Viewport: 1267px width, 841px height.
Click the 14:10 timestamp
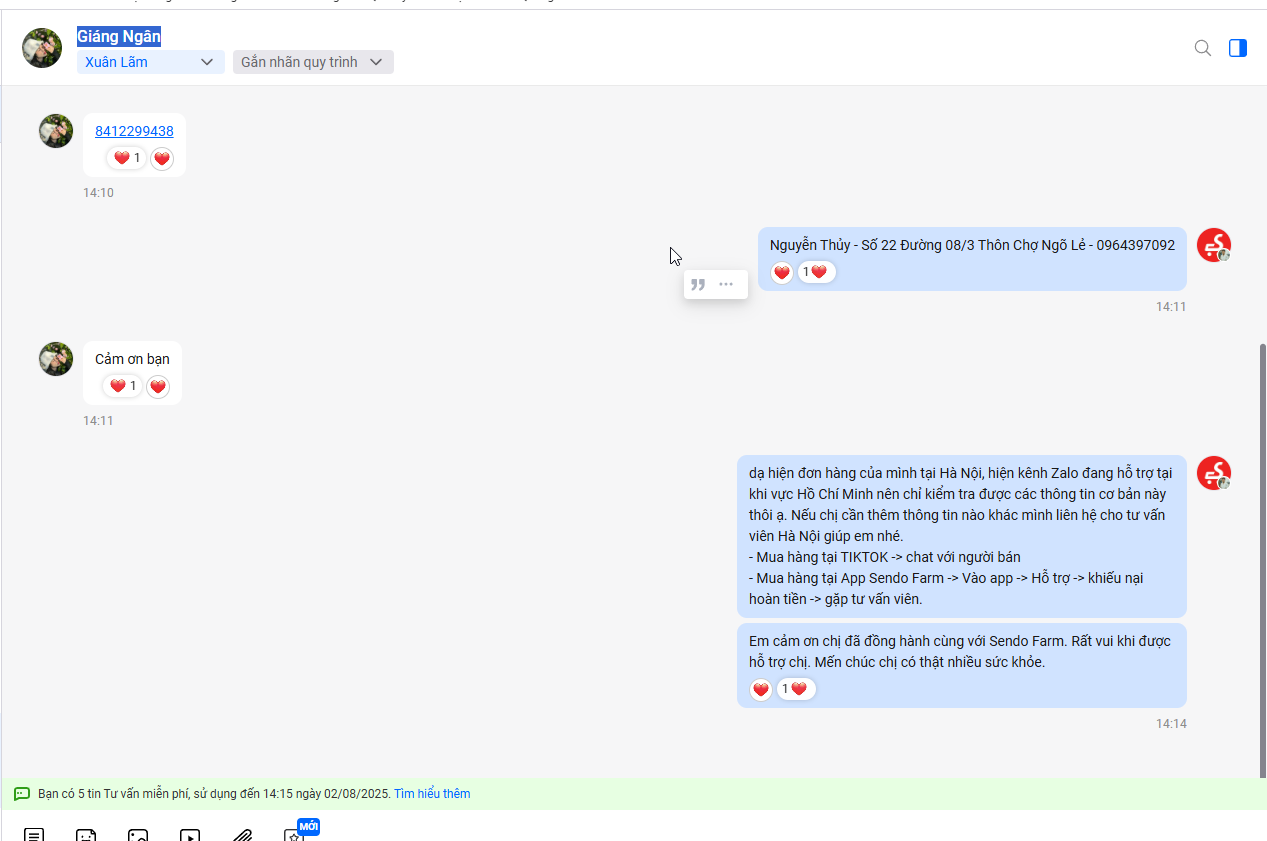point(98,193)
